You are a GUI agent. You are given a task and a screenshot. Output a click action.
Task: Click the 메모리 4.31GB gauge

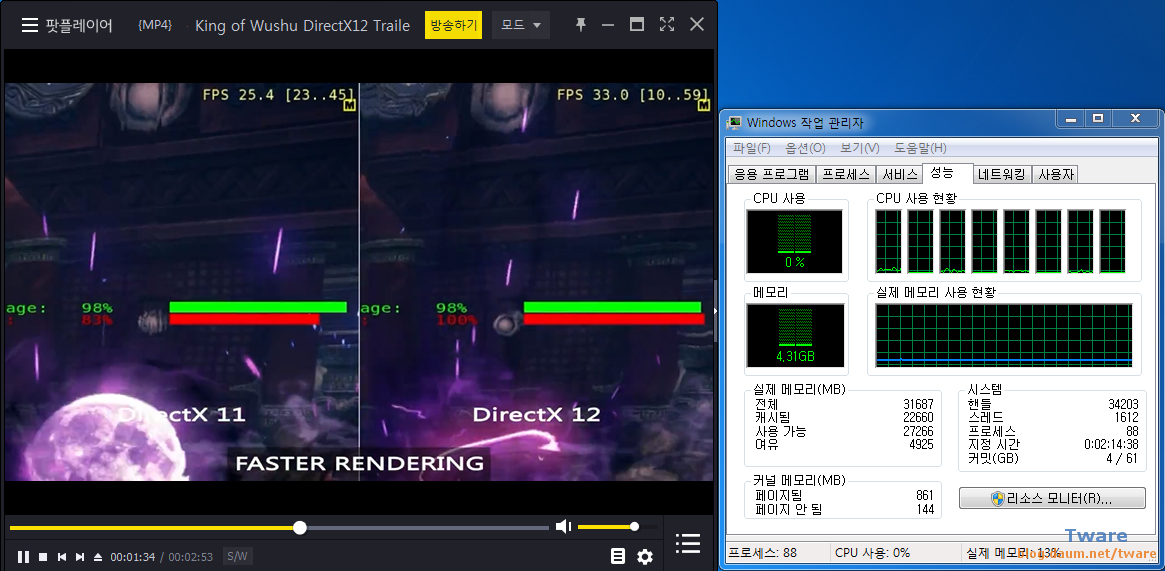point(795,335)
